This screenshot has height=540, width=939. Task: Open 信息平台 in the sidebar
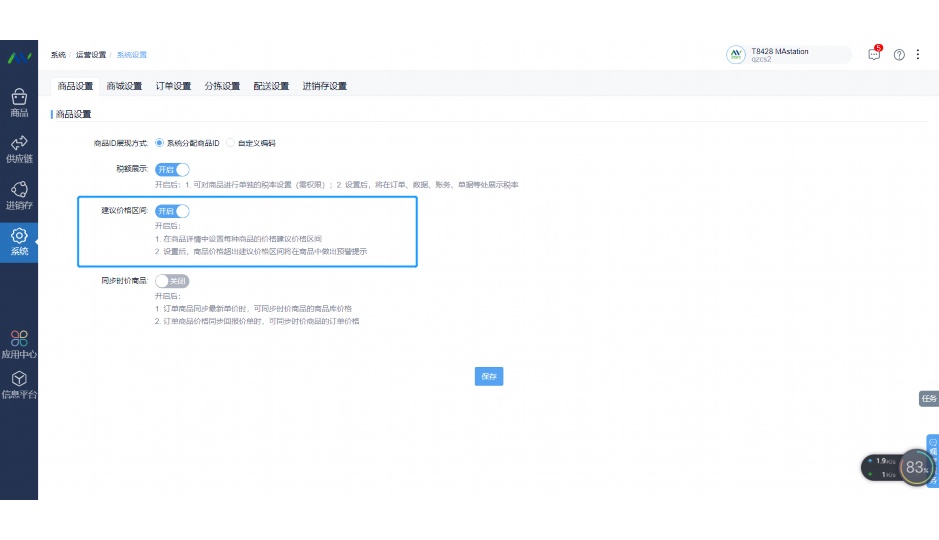pyautogui.click(x=19, y=384)
